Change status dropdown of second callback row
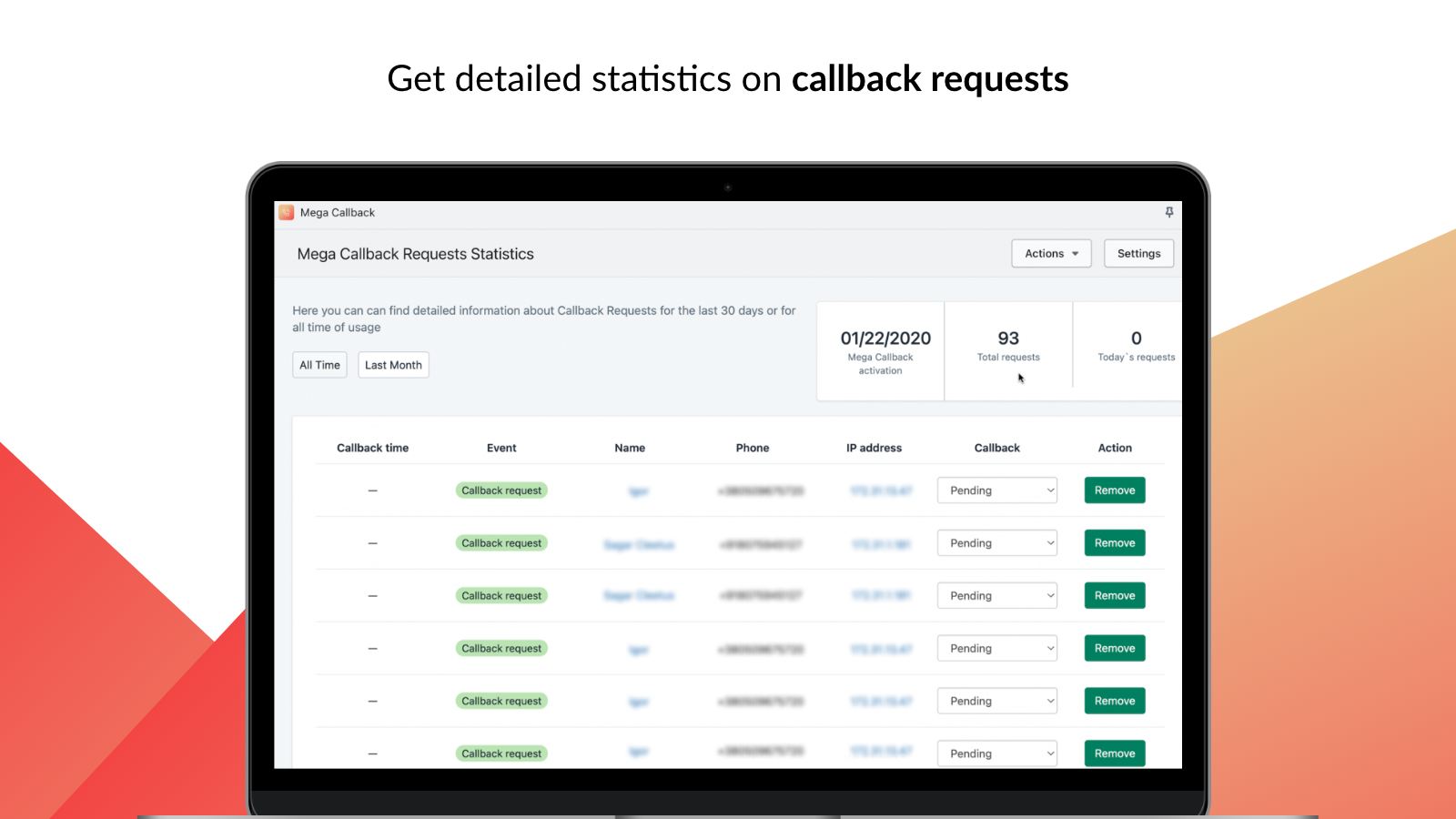The image size is (1456, 819). click(996, 542)
